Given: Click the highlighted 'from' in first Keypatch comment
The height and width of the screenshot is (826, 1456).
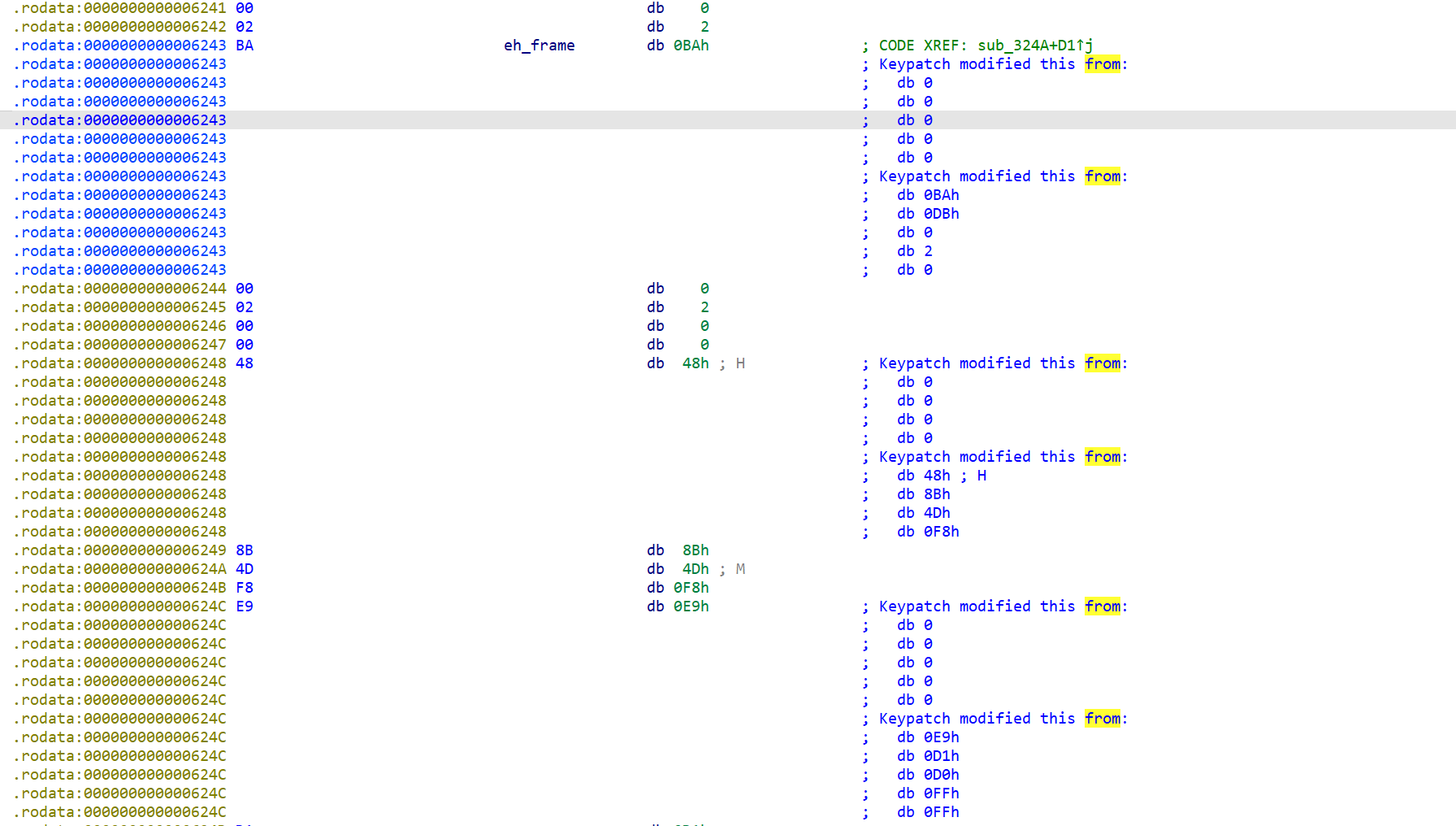Looking at the screenshot, I should [x=1103, y=63].
